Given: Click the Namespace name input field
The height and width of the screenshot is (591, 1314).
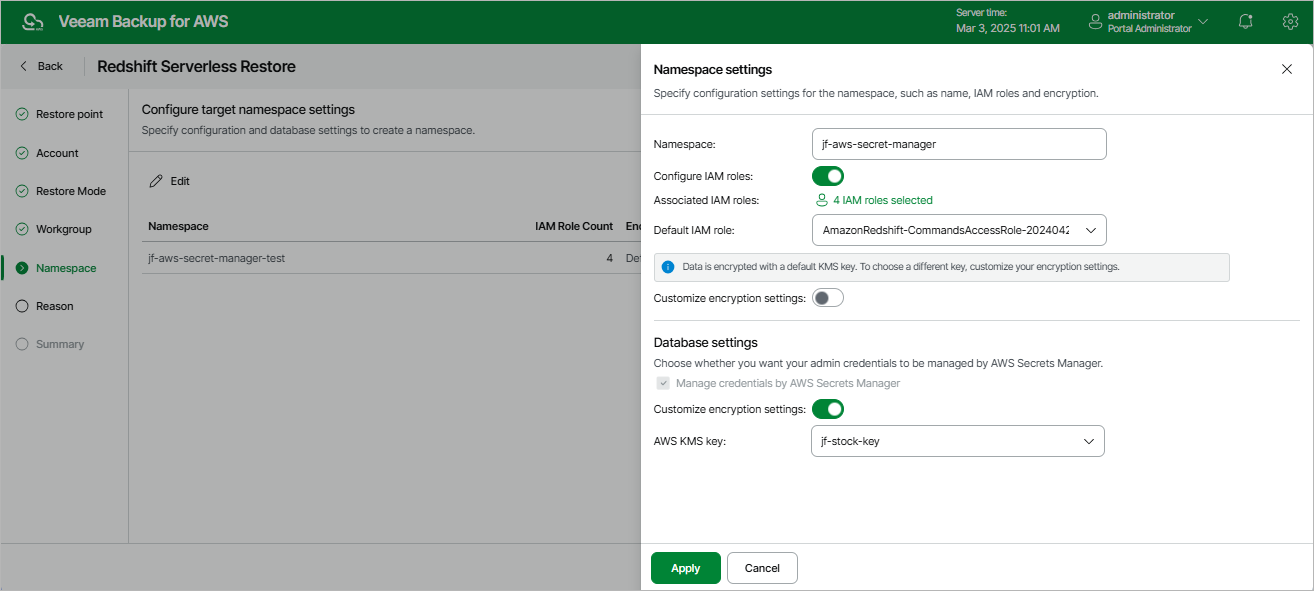Looking at the screenshot, I should coord(959,144).
